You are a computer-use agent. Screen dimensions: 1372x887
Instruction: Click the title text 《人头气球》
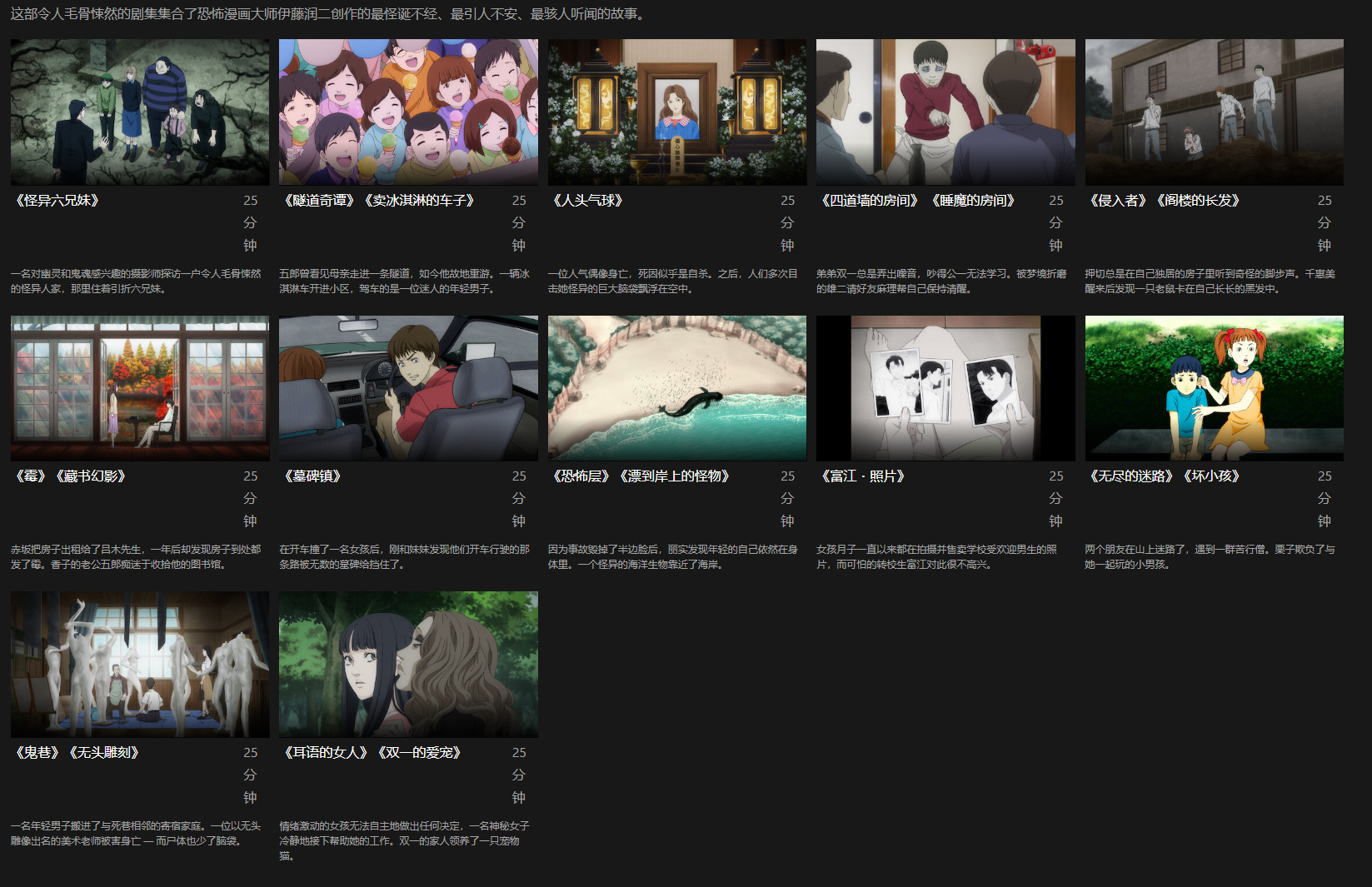coord(588,201)
